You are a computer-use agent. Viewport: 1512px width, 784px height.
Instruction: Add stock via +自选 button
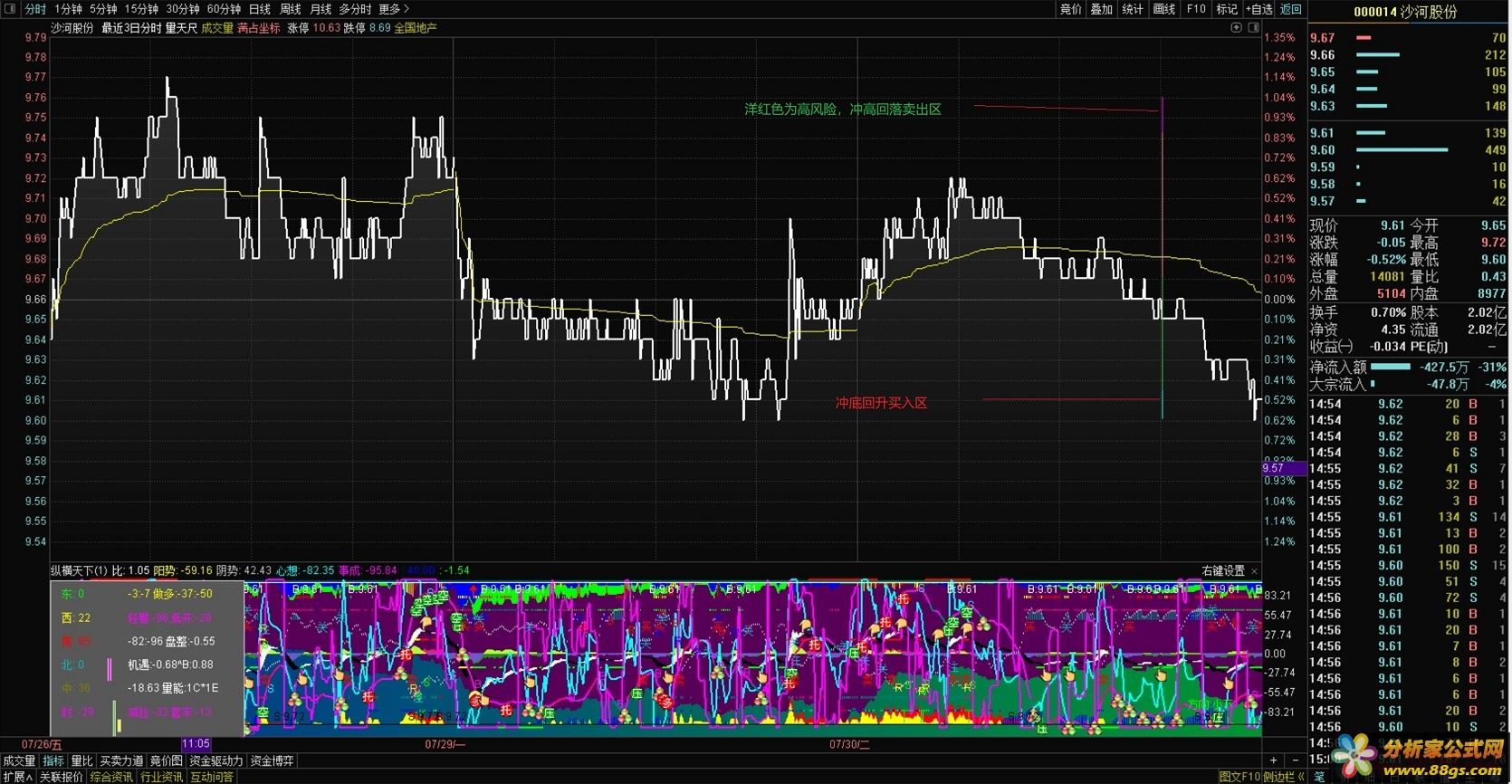(1258, 9)
